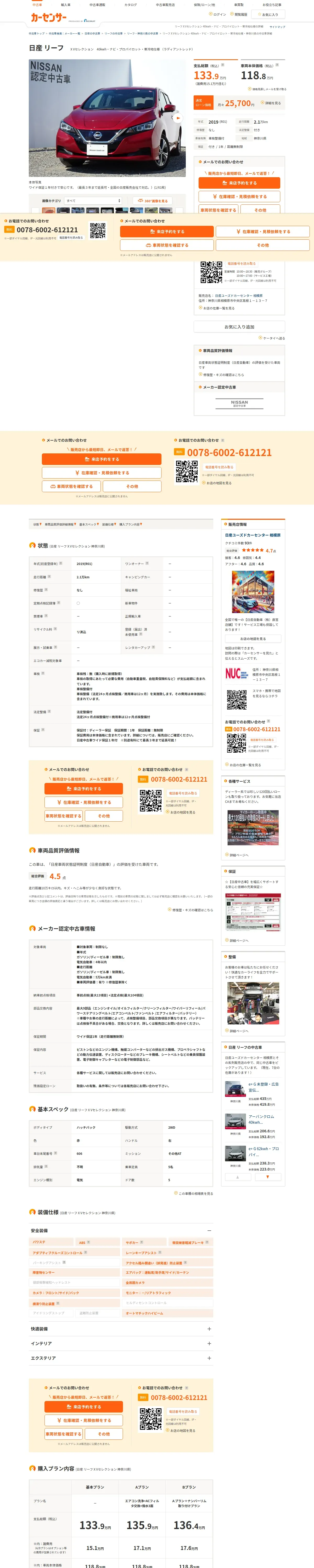Open help icon beside 支払総額（税込）
This screenshot has width=314, height=1568.
222,65
